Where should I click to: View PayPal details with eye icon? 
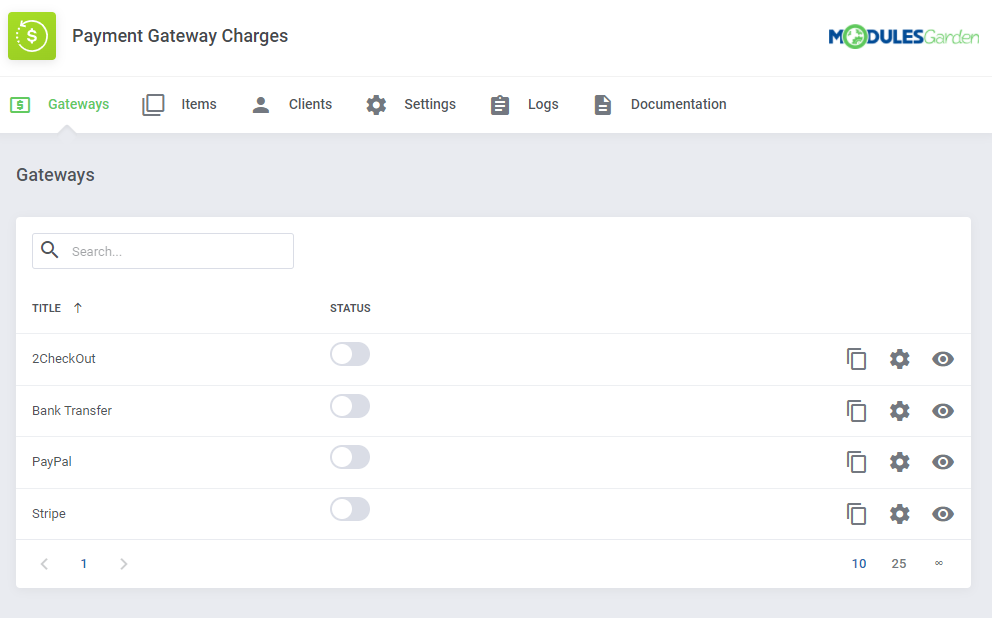click(x=943, y=462)
